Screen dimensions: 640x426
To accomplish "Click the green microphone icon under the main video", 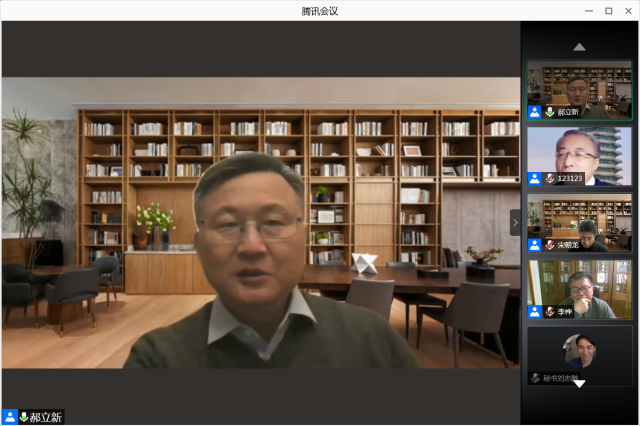I will [x=23, y=416].
